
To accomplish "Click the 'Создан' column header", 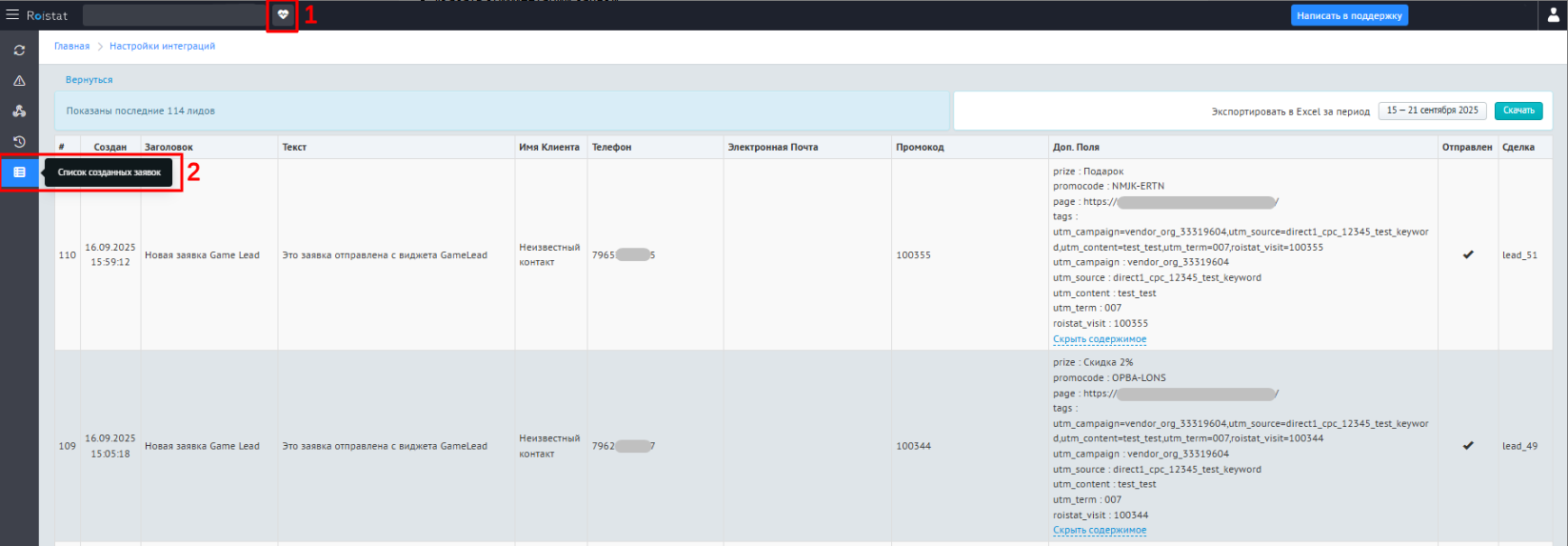I will (109, 147).
